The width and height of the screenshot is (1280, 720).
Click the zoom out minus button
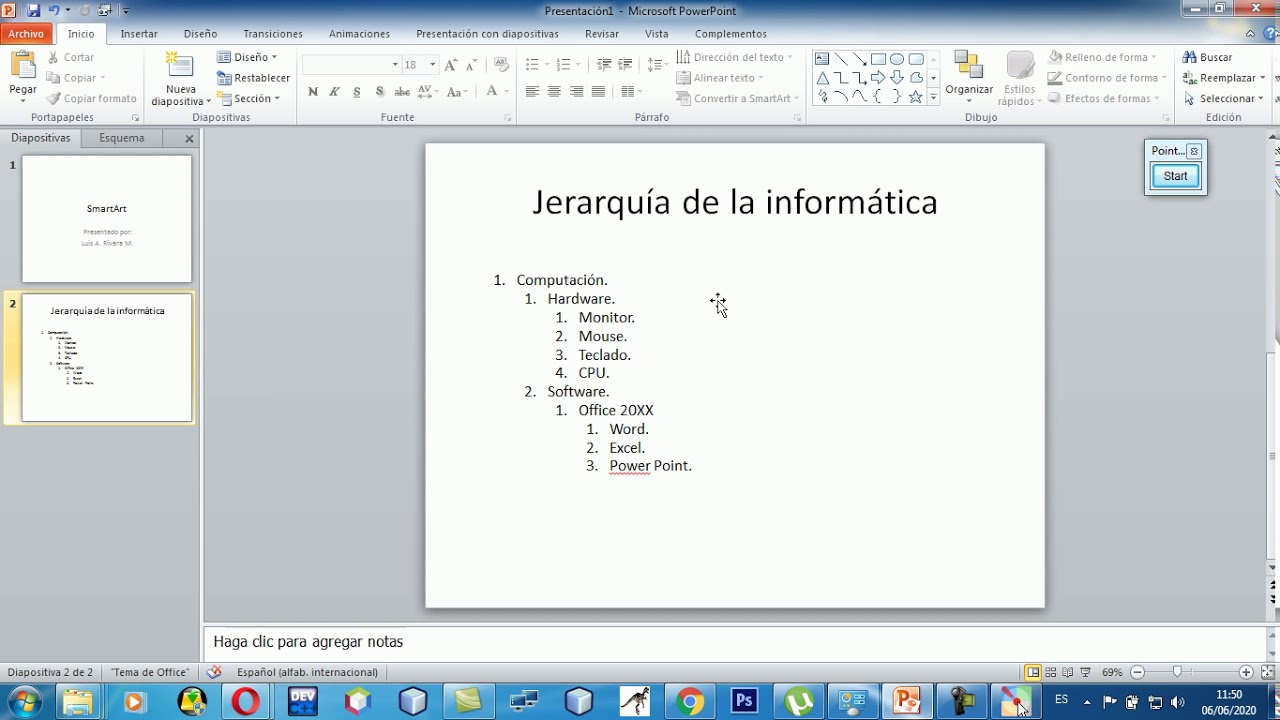click(x=1137, y=673)
